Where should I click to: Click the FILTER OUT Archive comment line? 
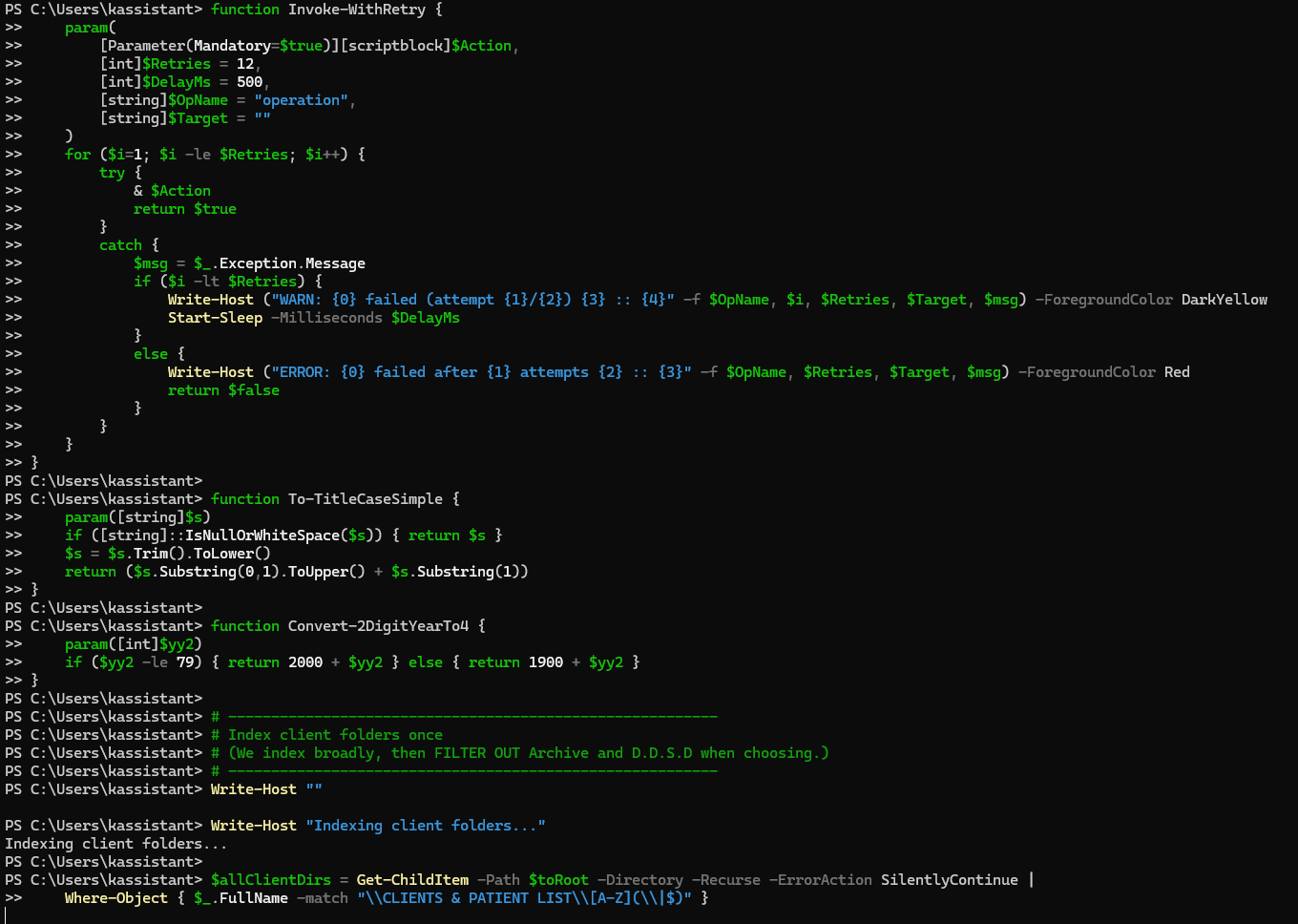(x=520, y=753)
